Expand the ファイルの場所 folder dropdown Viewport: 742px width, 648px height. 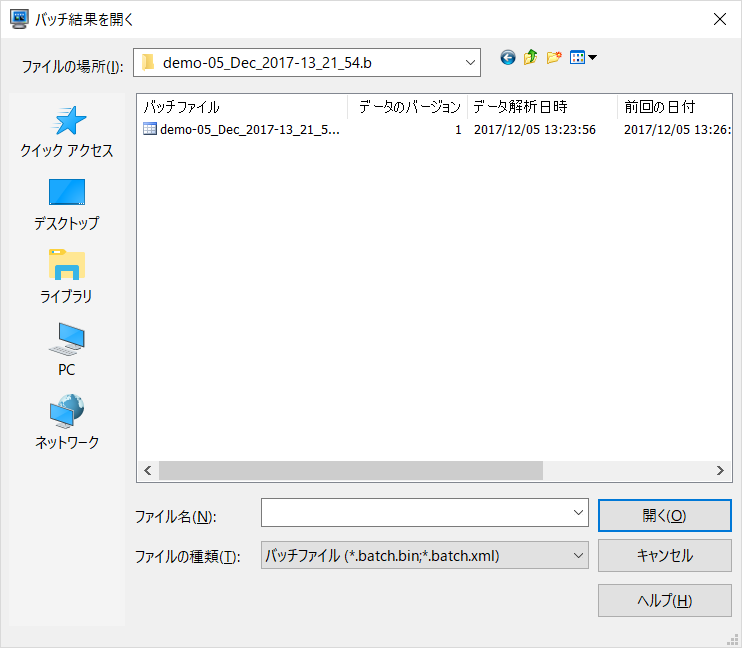(470, 62)
